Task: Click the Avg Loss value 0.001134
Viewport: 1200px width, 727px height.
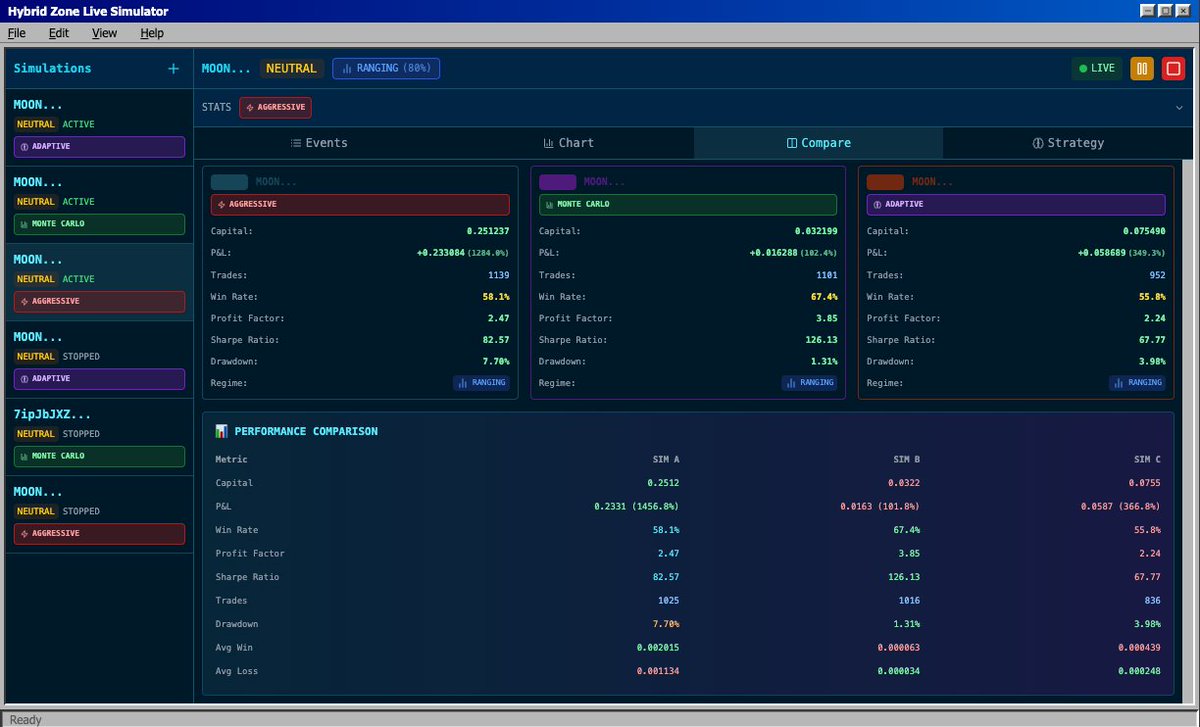Action: pos(658,671)
